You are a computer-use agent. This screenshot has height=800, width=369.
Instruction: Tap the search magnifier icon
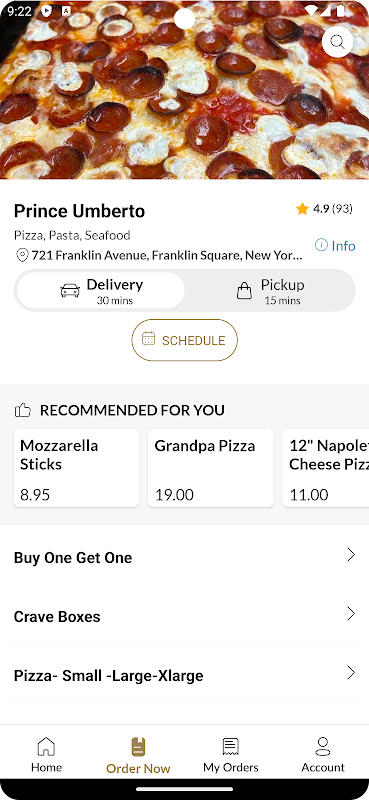pos(337,41)
